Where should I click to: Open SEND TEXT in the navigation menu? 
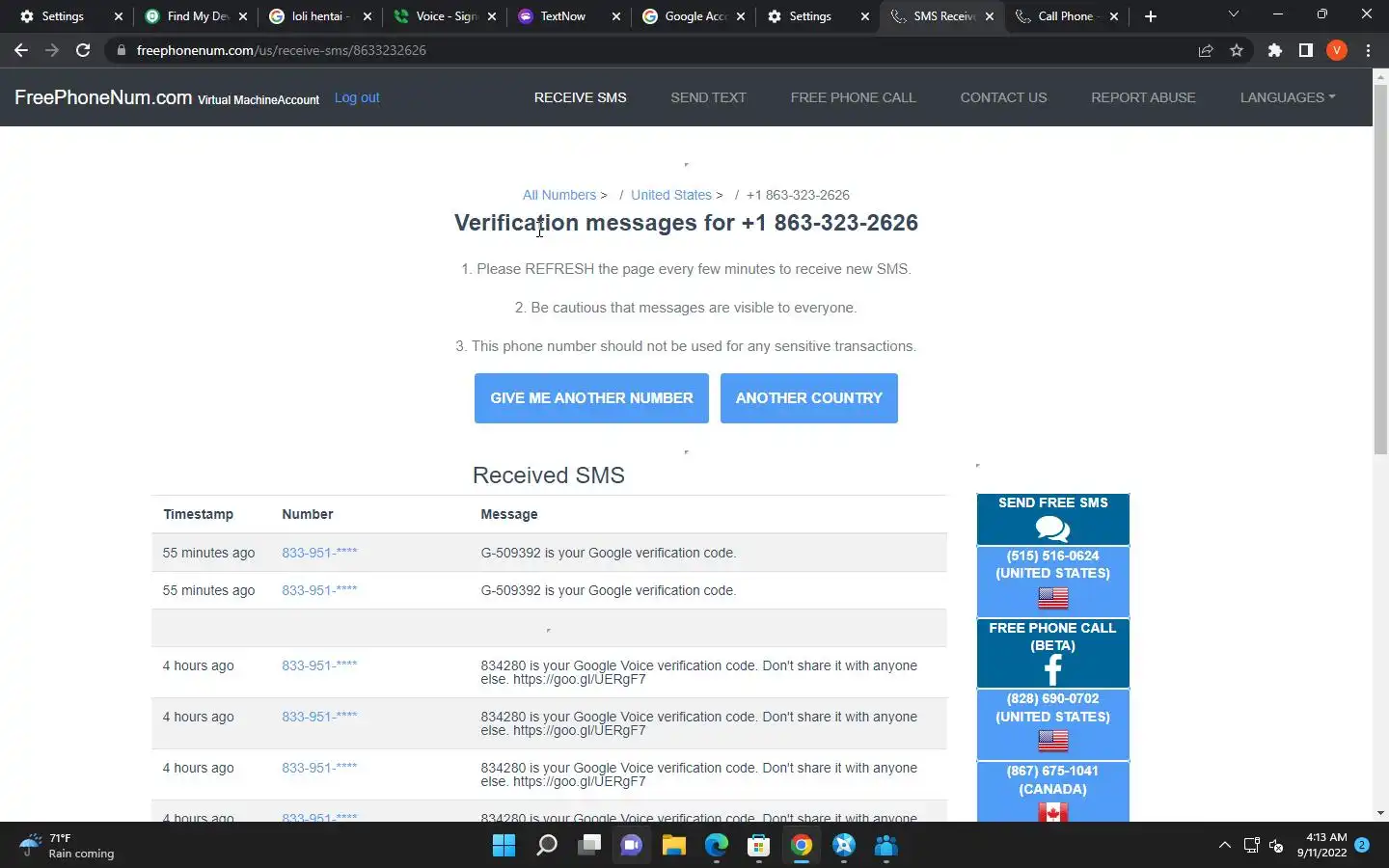coord(708,97)
